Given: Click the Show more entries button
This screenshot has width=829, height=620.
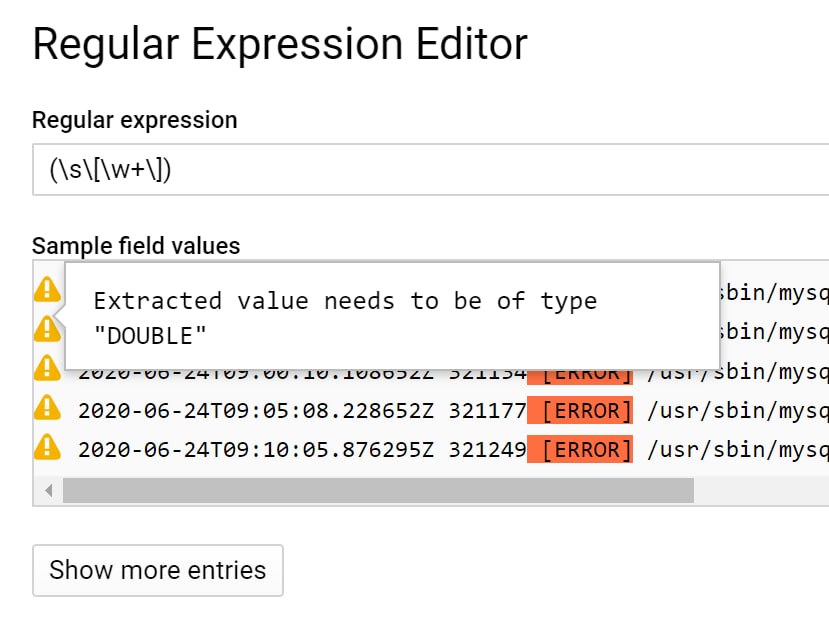Looking at the screenshot, I should (x=158, y=570).
